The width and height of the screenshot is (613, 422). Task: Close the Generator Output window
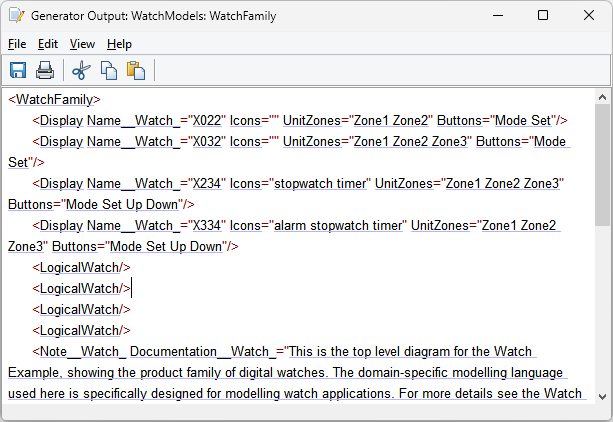(x=589, y=16)
